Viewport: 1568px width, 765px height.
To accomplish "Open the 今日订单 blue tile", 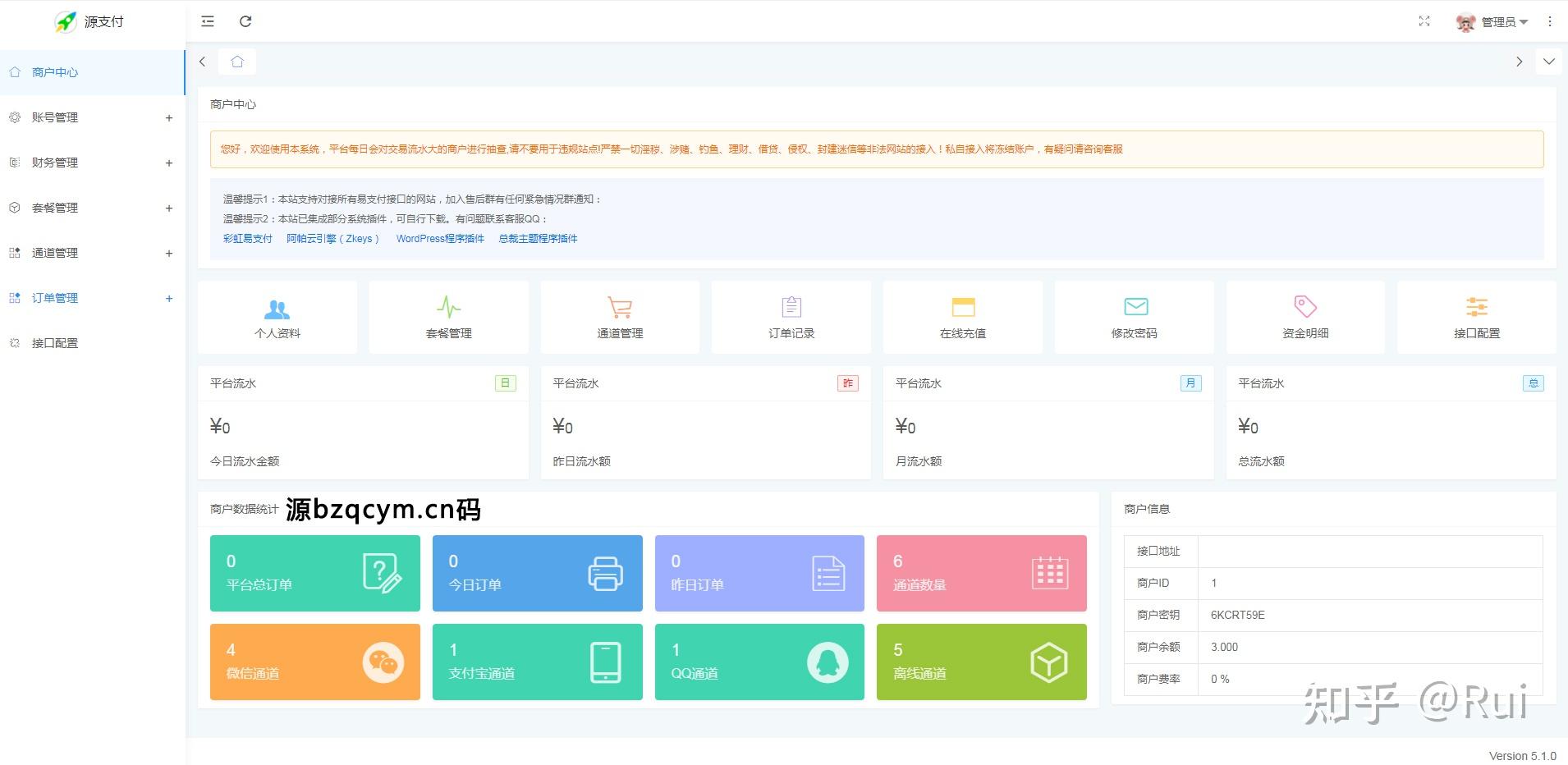I will pos(538,573).
